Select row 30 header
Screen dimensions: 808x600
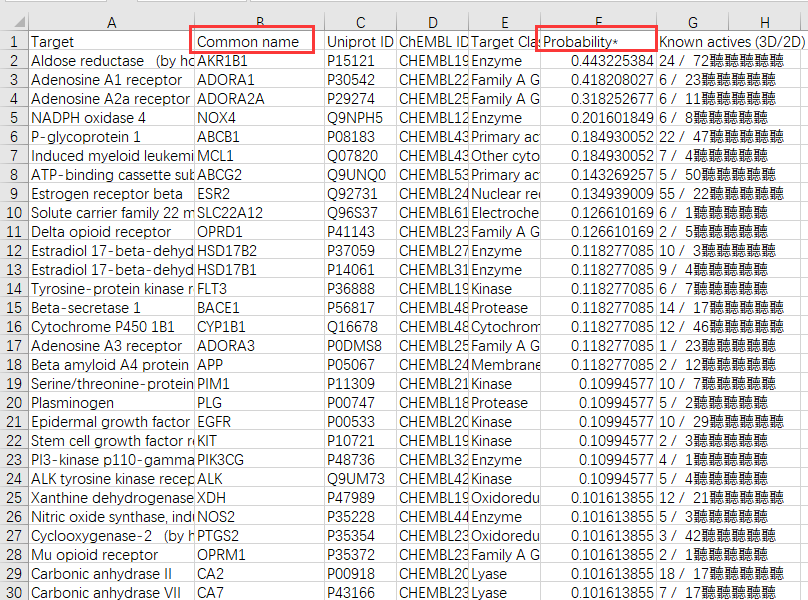click(14, 592)
